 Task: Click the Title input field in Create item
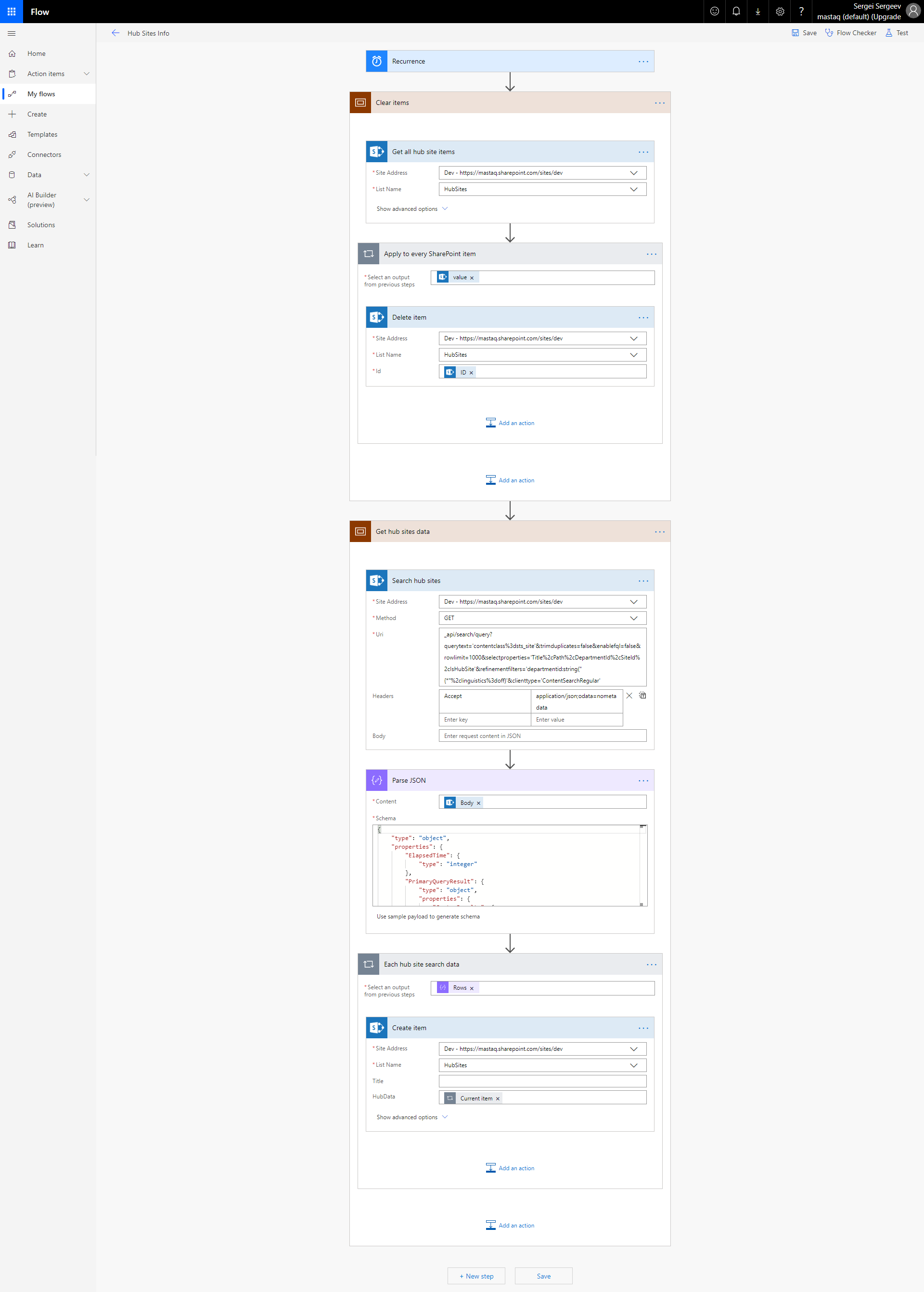[542, 1081]
